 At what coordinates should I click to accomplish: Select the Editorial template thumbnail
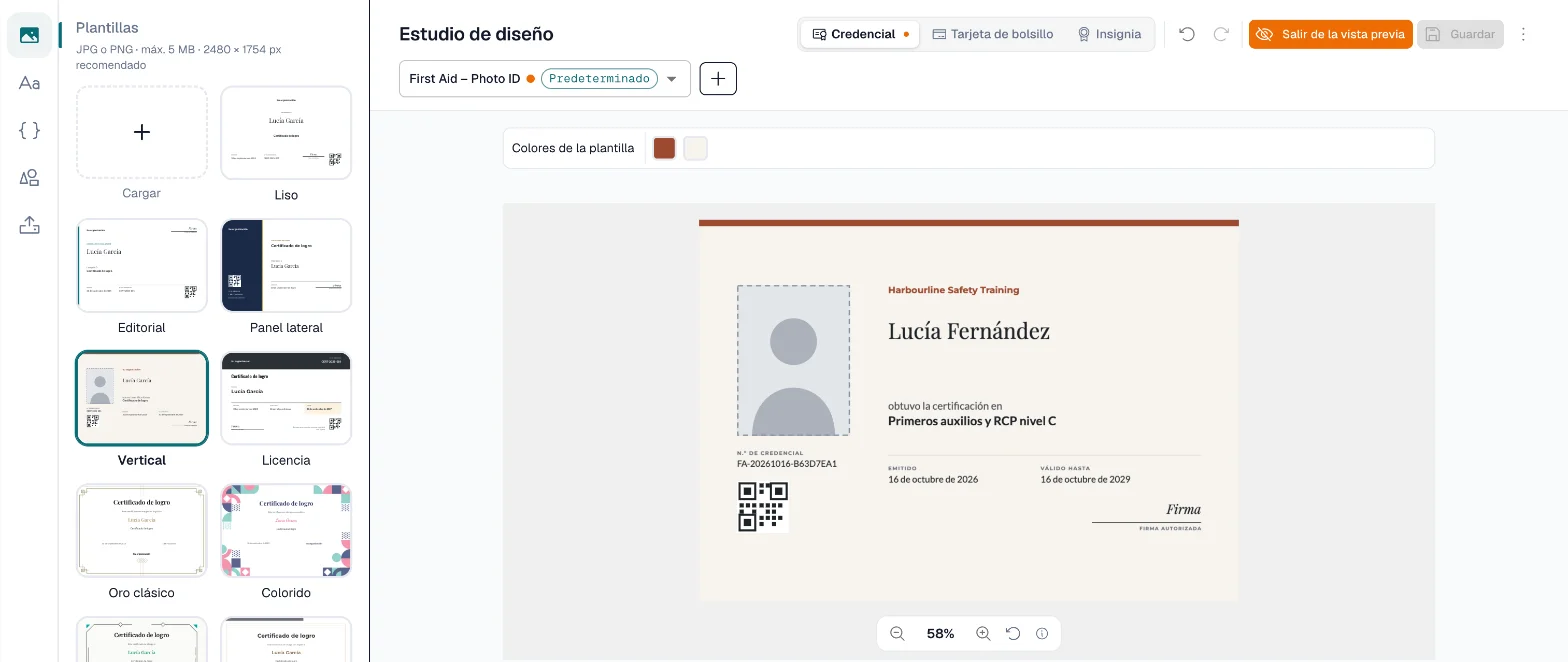tap(142, 265)
